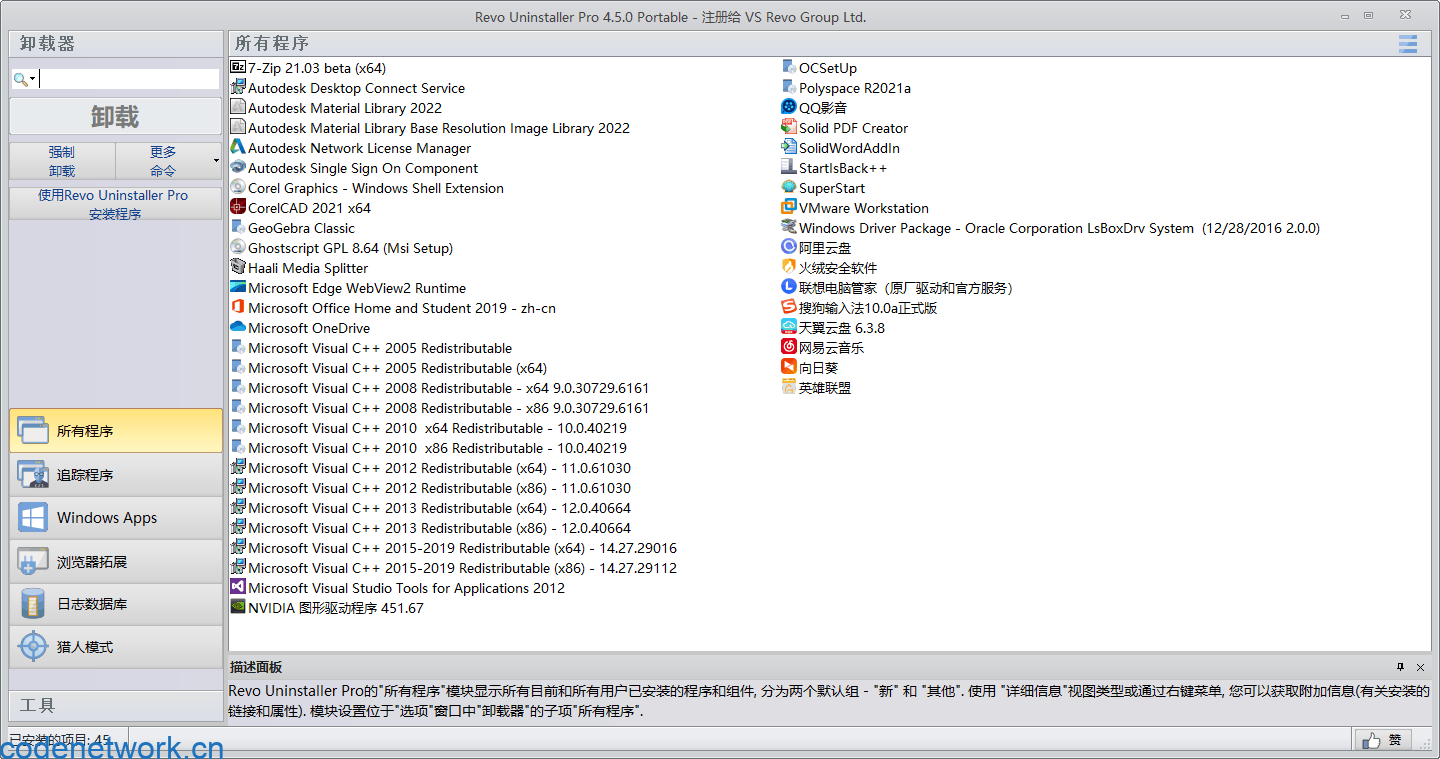The height and width of the screenshot is (759, 1440).
Task: Expand the 更多命令 dropdown arrow
Action: click(216, 161)
